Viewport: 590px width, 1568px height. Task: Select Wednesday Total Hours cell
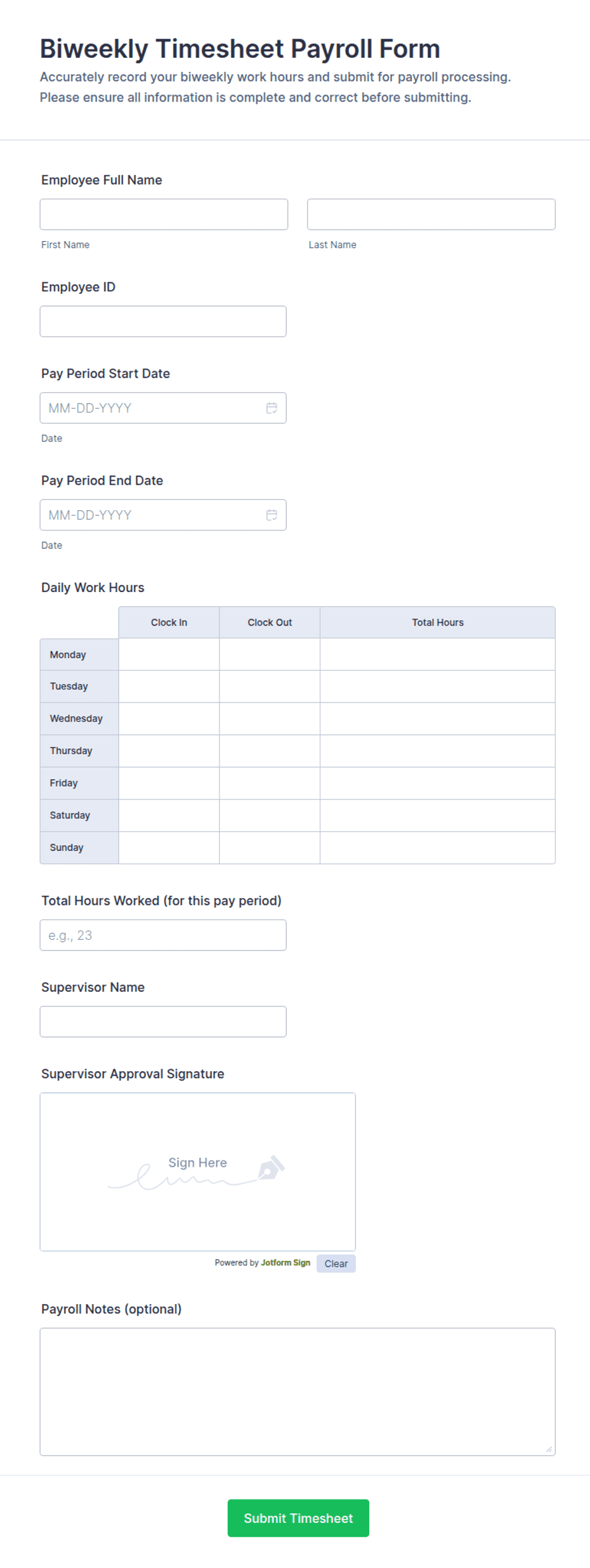(x=438, y=719)
